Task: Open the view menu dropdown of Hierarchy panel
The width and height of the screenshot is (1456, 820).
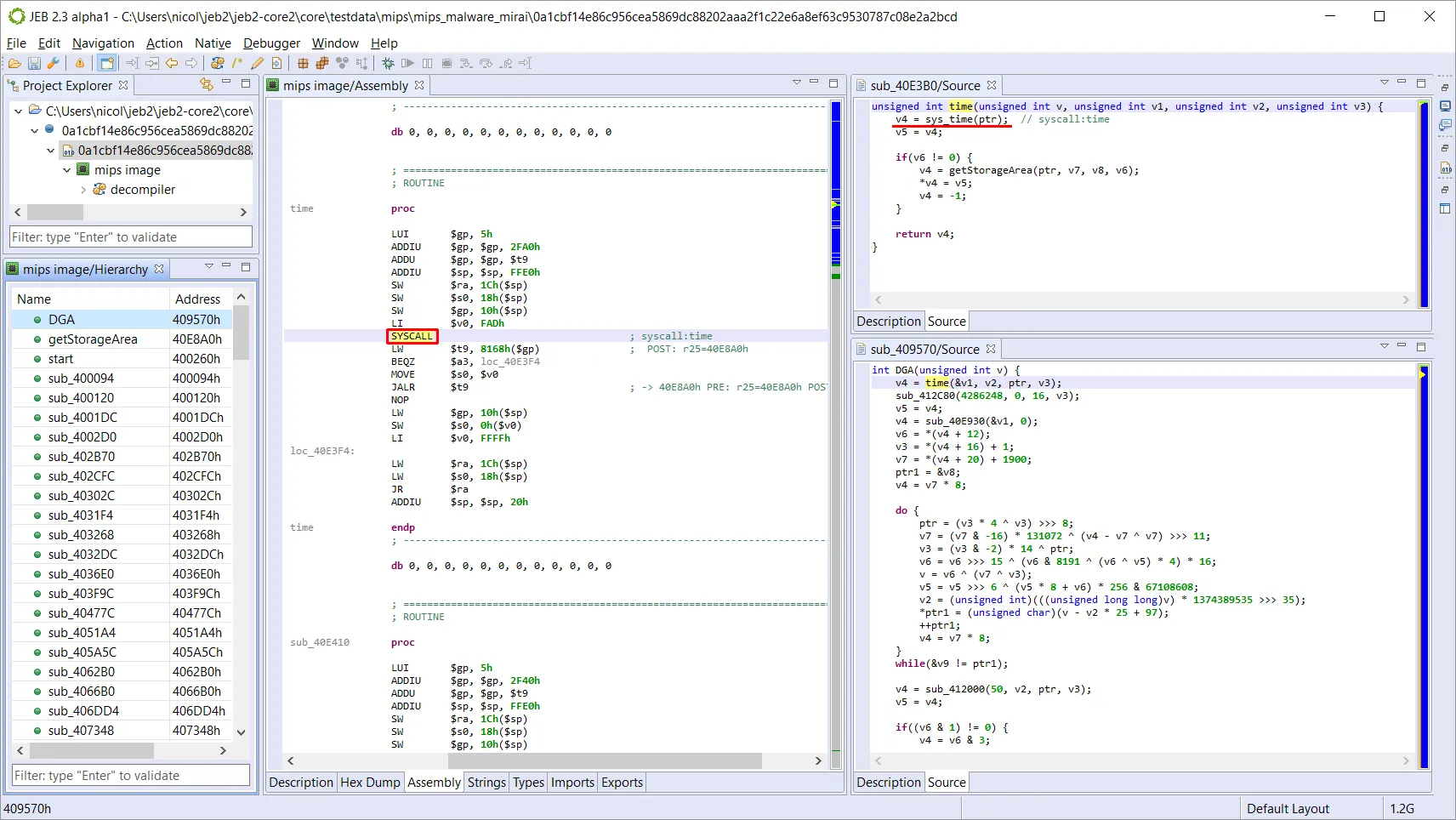Action: (x=209, y=266)
